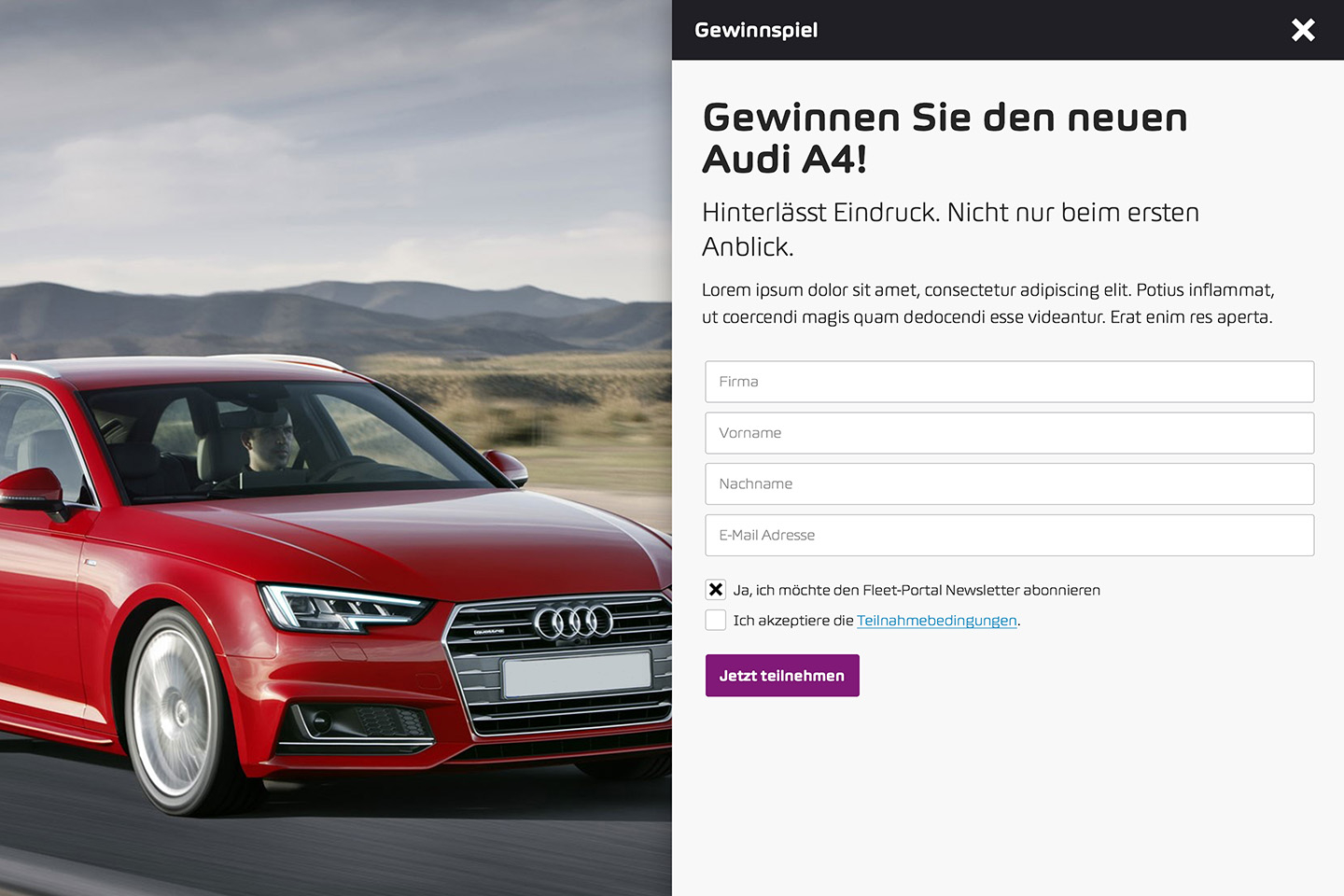Tick the accept Teilnahmebedingungen checkbox
Screen dimensions: 1344x896
tap(716, 620)
